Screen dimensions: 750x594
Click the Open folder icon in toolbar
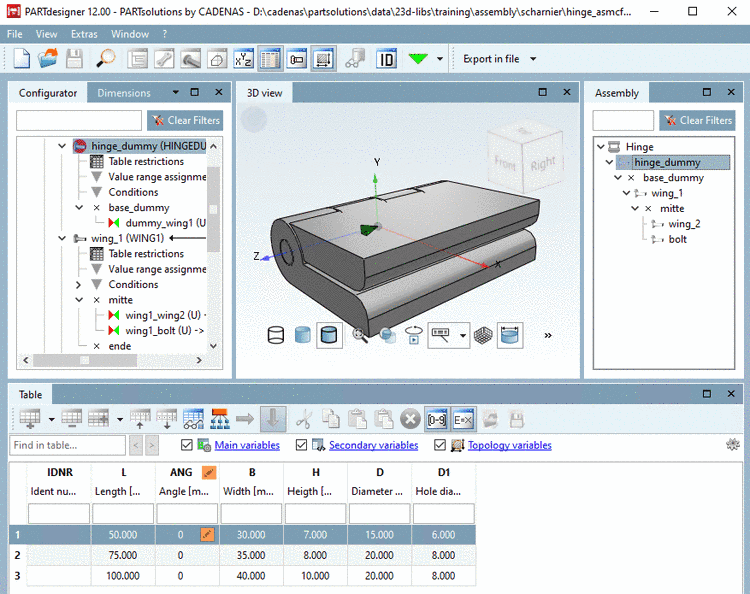tap(47, 59)
